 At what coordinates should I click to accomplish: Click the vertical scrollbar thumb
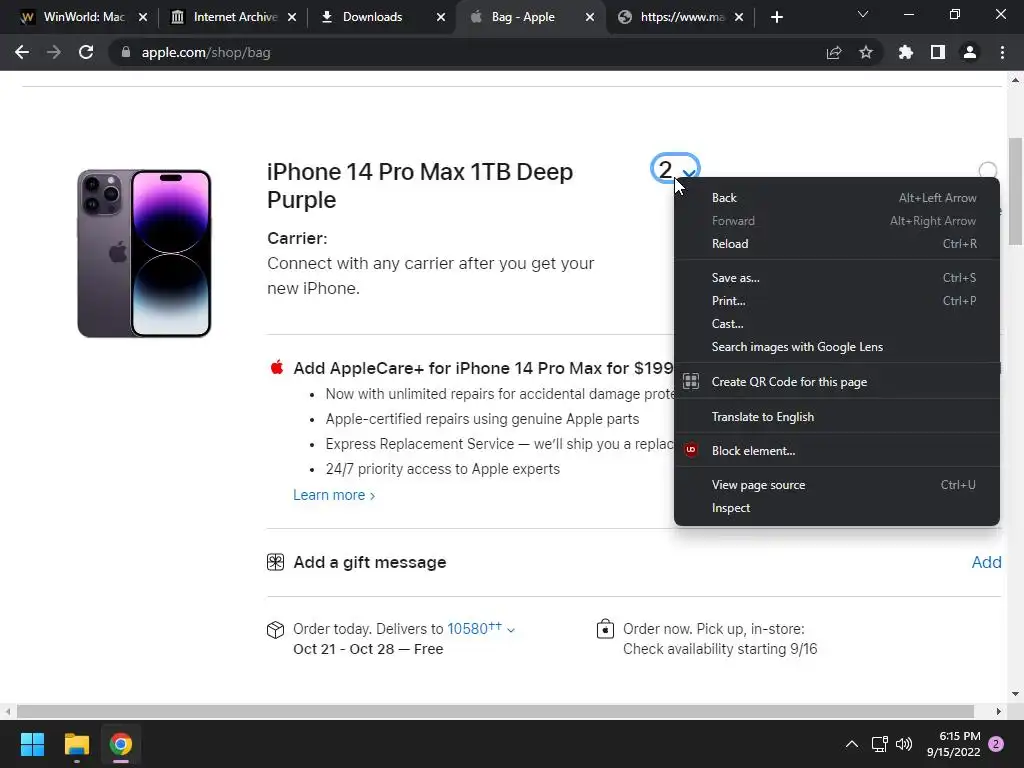(x=1016, y=191)
